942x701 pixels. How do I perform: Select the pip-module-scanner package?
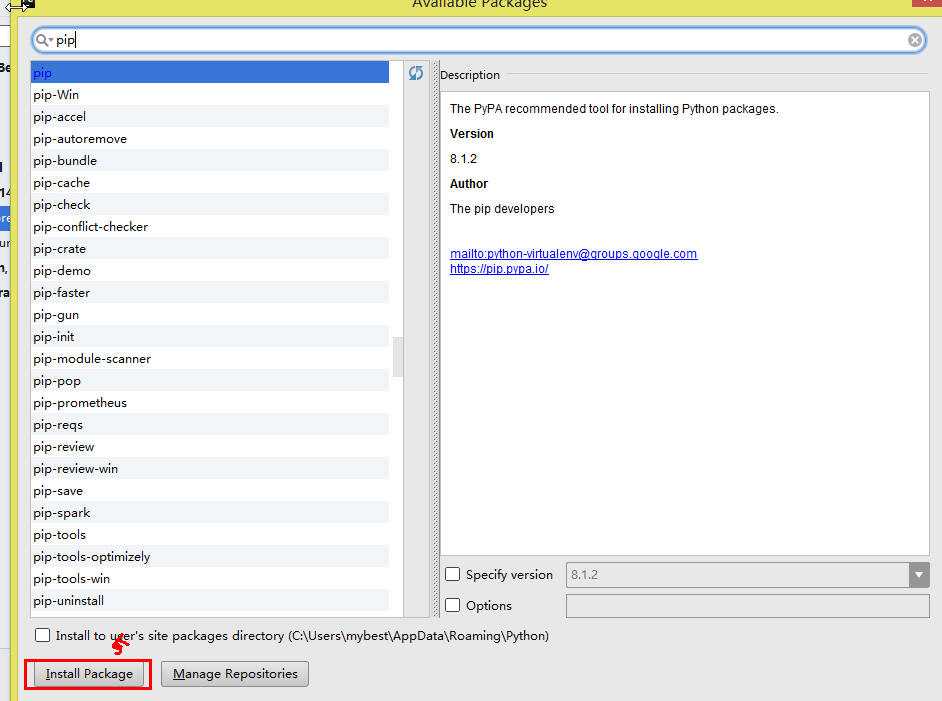(210, 359)
